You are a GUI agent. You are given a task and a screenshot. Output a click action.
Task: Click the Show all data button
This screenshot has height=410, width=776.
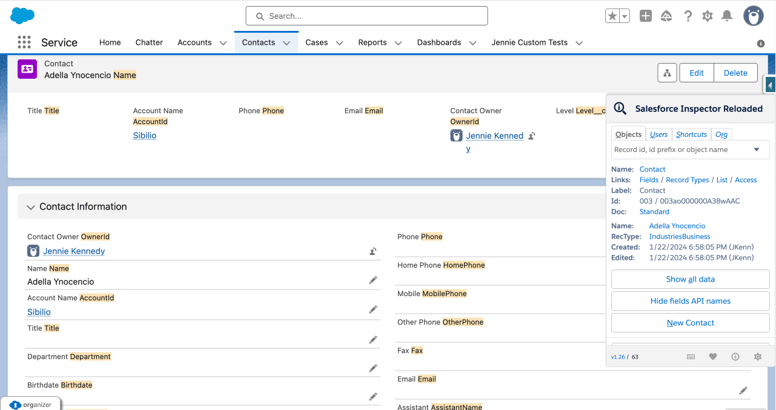coord(690,279)
